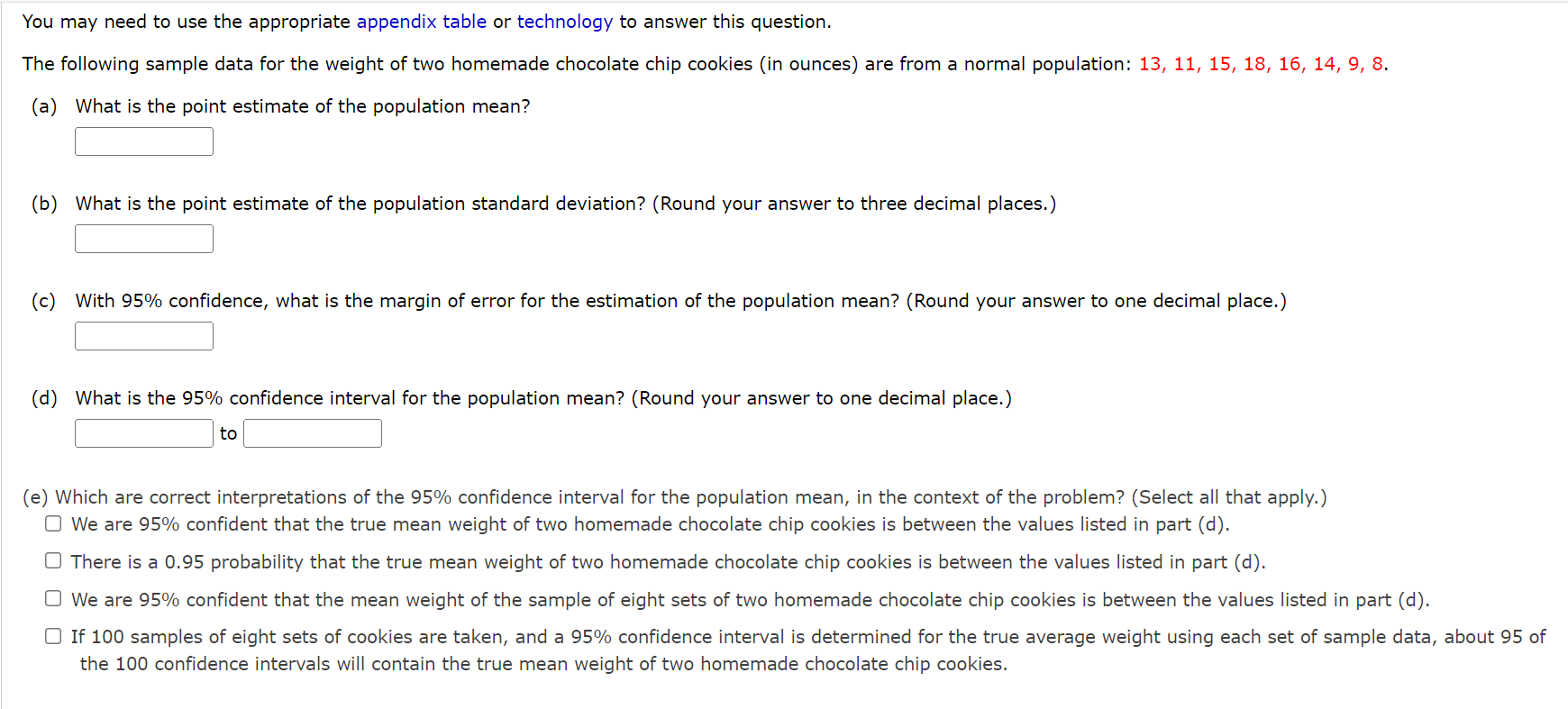Viewport: 1568px width, 709px height.
Task: Select the '95% confident true mean weight' checkbox
Action: point(53,523)
